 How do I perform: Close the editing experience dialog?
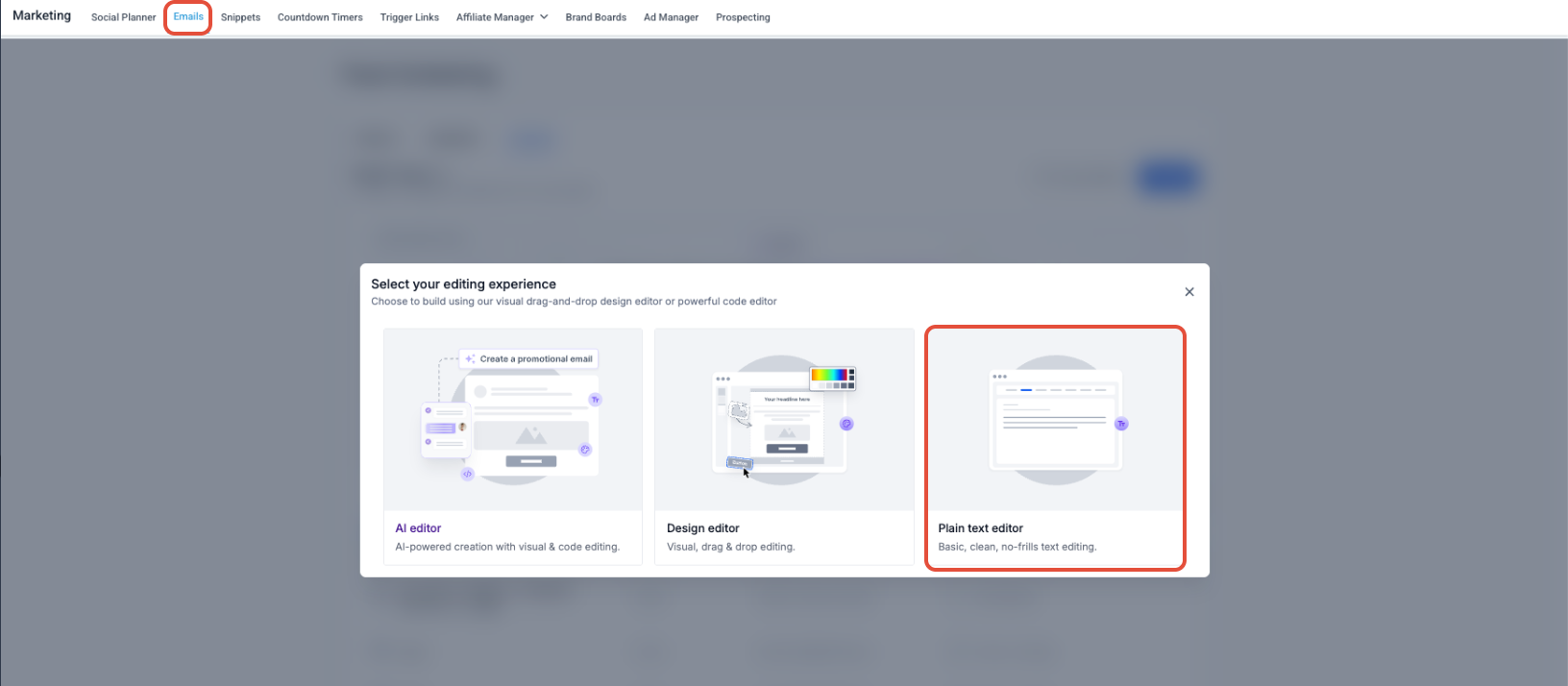[x=1189, y=292]
